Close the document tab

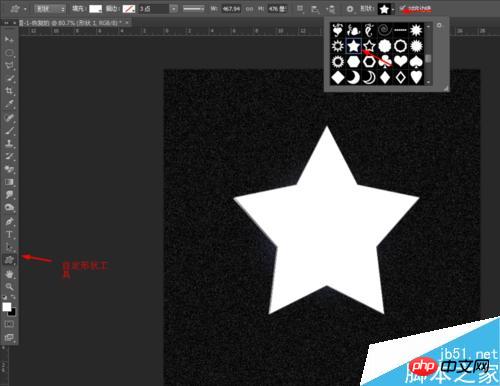(x=127, y=23)
